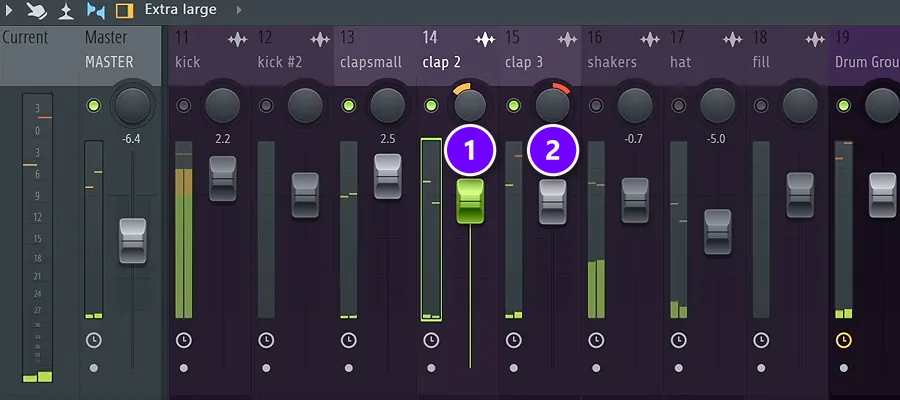The width and height of the screenshot is (900, 400).
Task: Click the routing dot below Master track
Action: click(94, 368)
